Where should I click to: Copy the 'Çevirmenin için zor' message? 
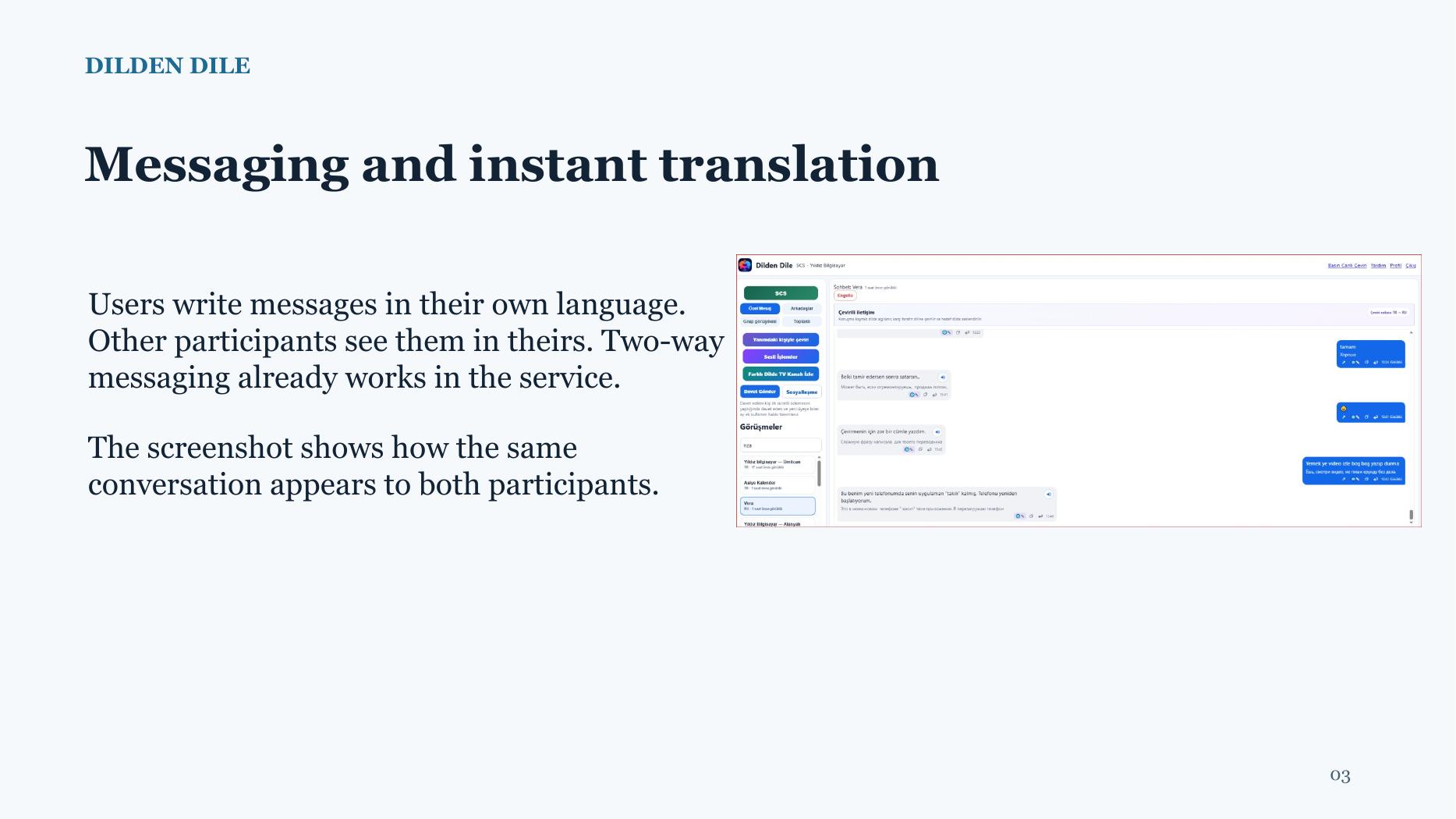920,449
